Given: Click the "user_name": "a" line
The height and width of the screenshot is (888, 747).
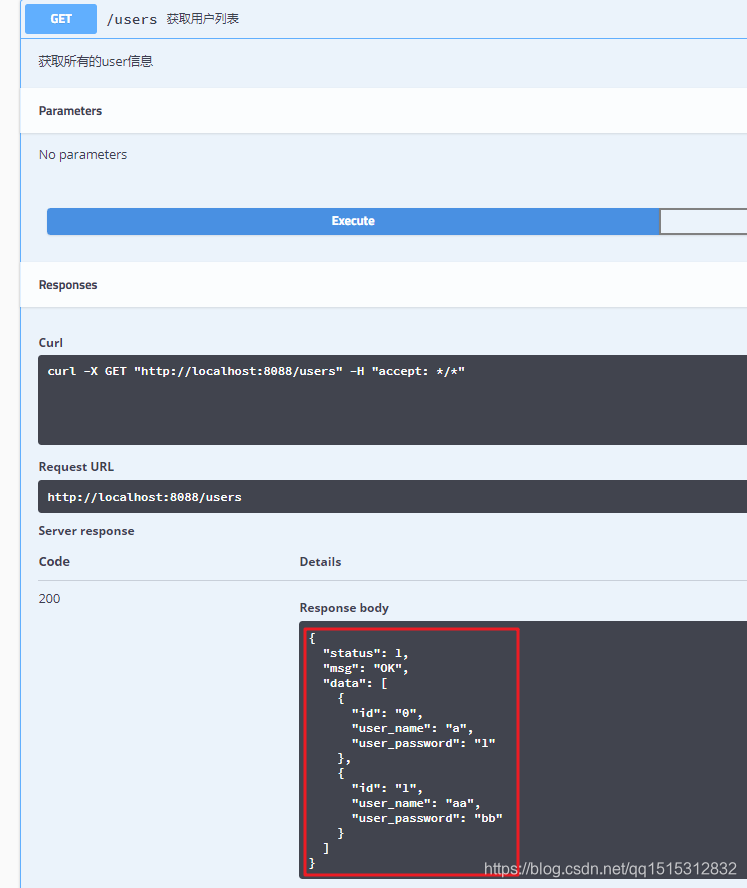Looking at the screenshot, I should 412,728.
